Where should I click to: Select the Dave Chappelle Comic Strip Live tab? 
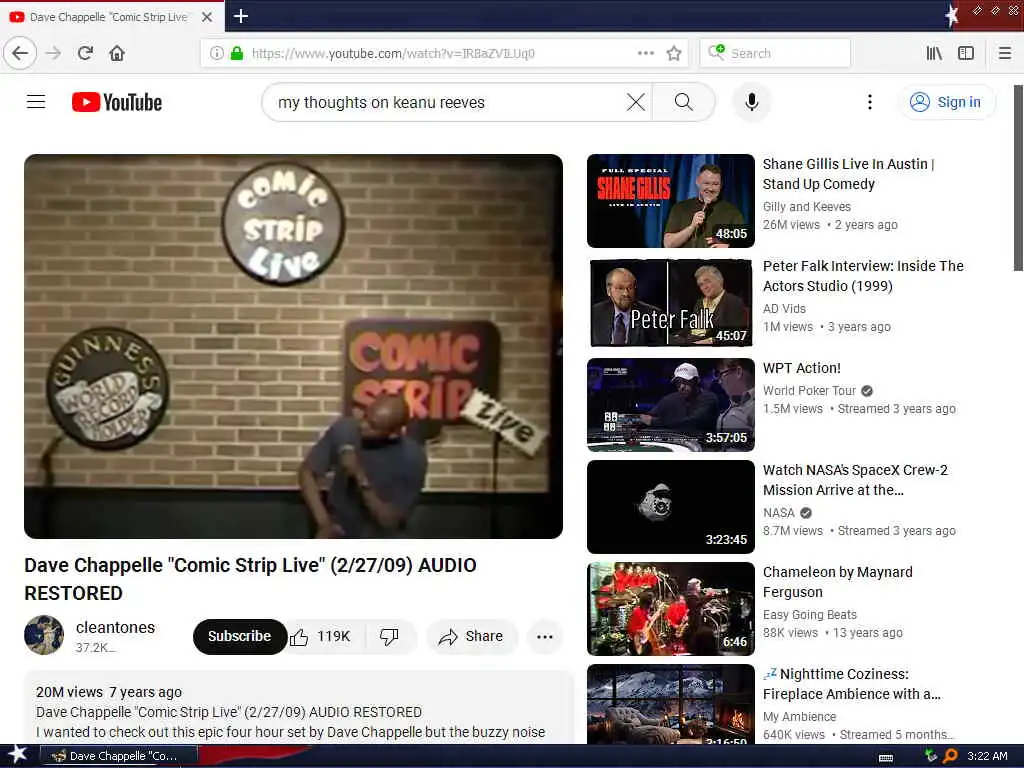coord(112,17)
